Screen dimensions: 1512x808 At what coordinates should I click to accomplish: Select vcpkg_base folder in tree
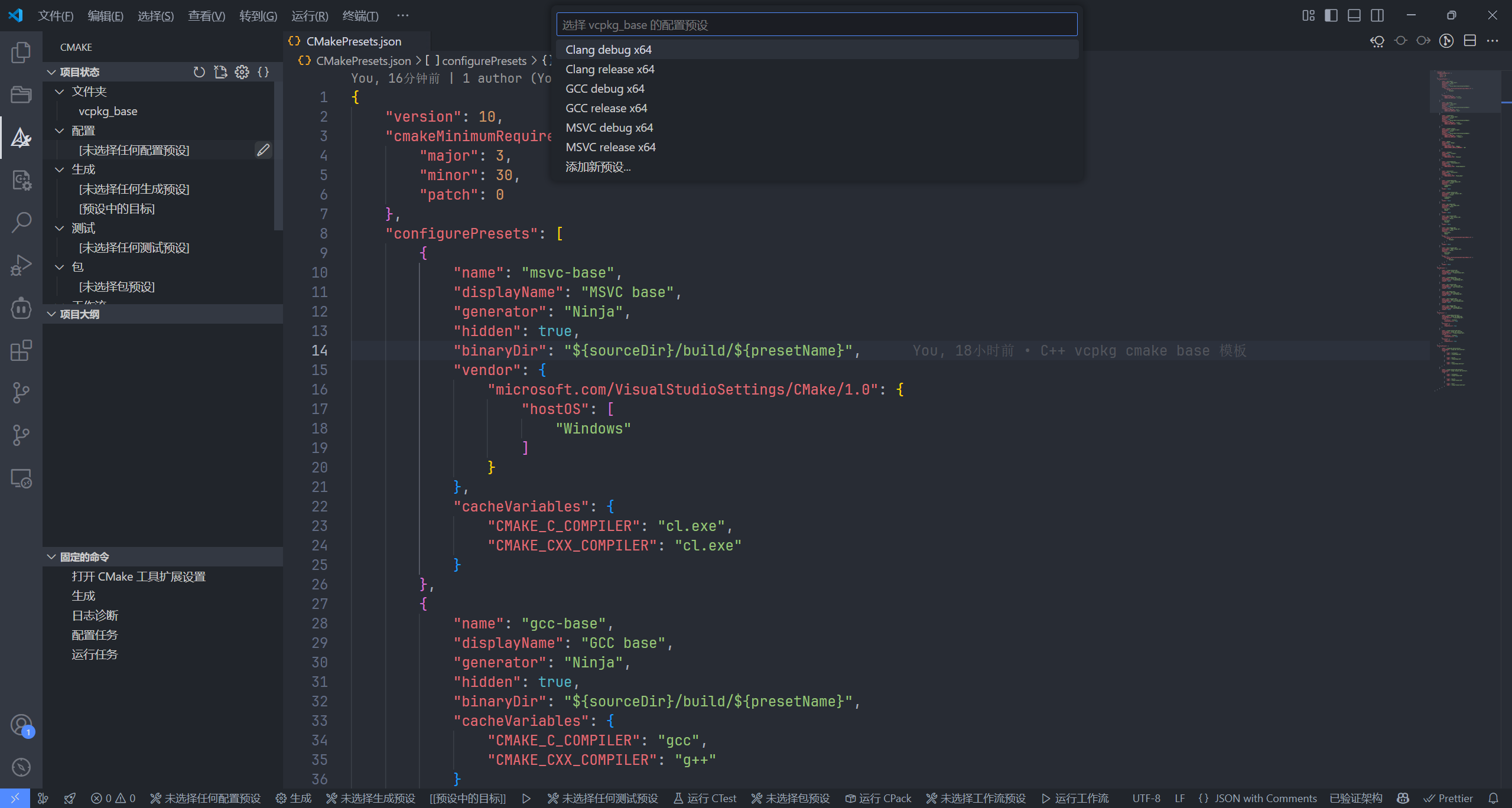[x=108, y=111]
